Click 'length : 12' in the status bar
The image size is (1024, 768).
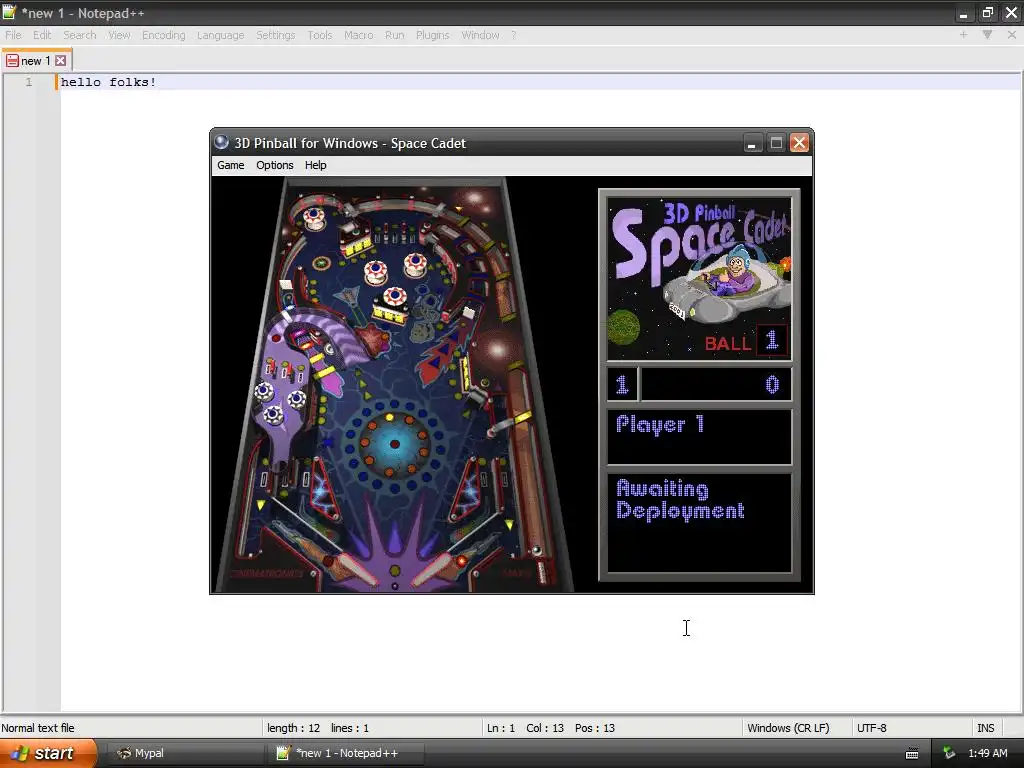[293, 728]
